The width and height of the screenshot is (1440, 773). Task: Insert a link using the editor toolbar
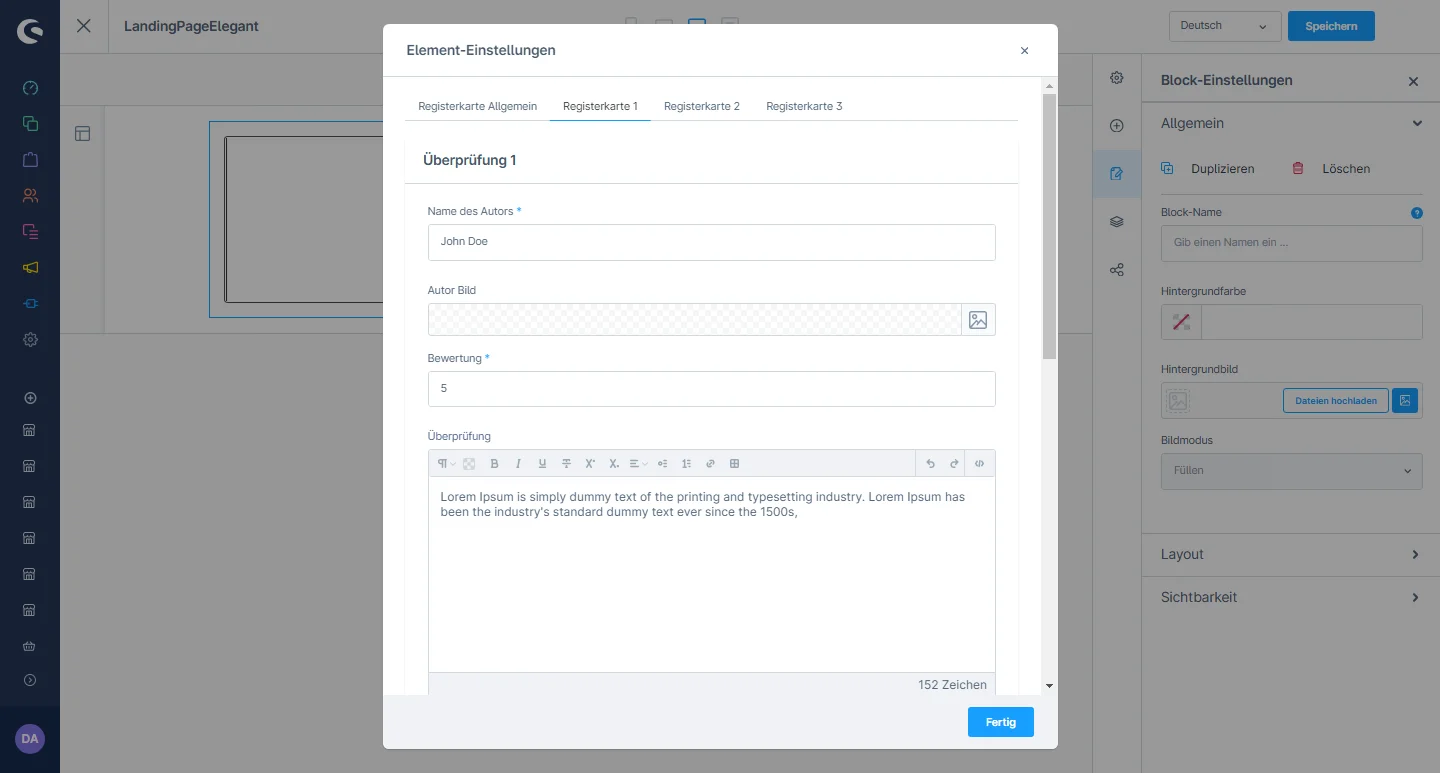[710, 464]
